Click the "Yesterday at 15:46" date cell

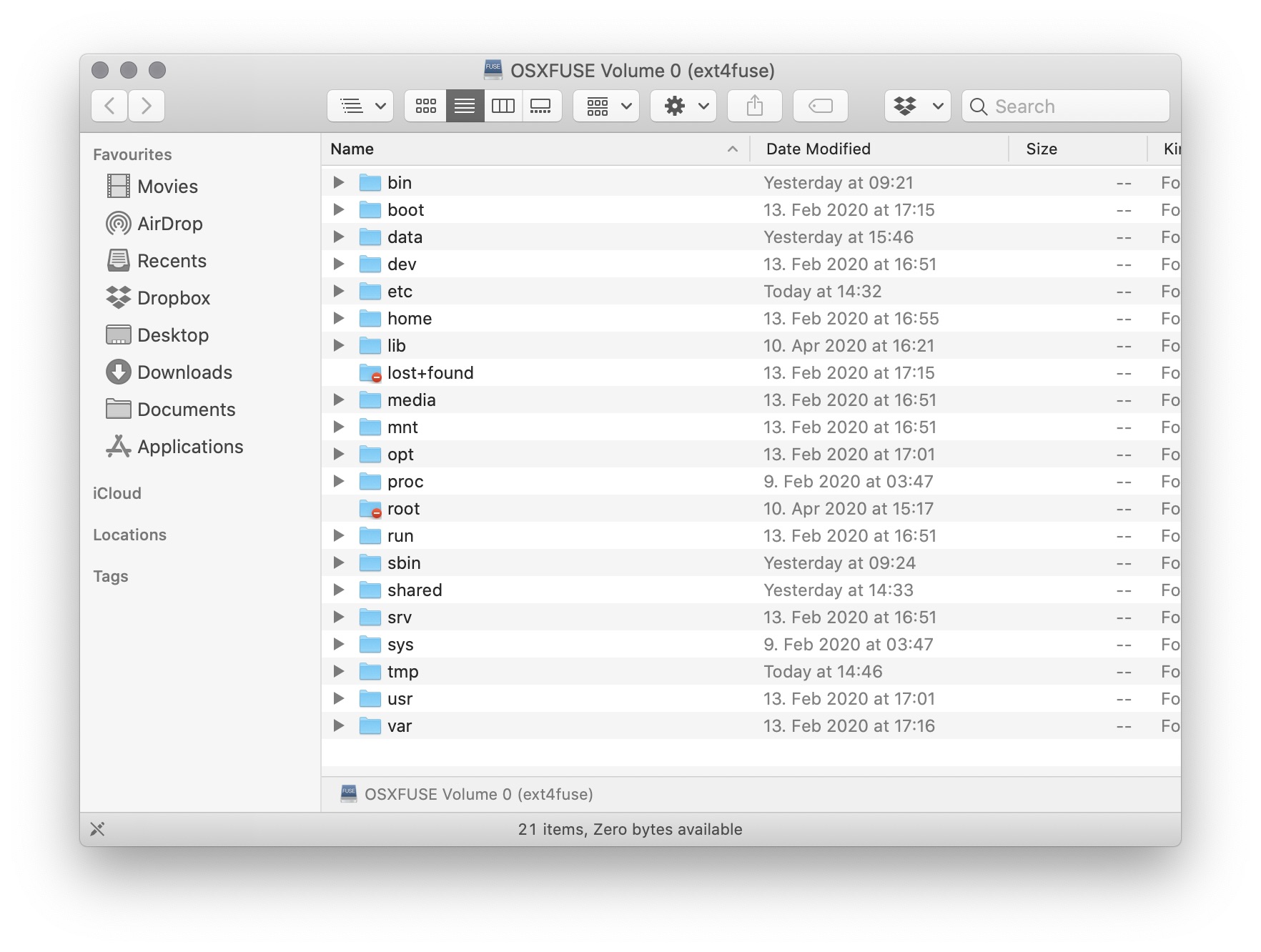[x=839, y=237]
